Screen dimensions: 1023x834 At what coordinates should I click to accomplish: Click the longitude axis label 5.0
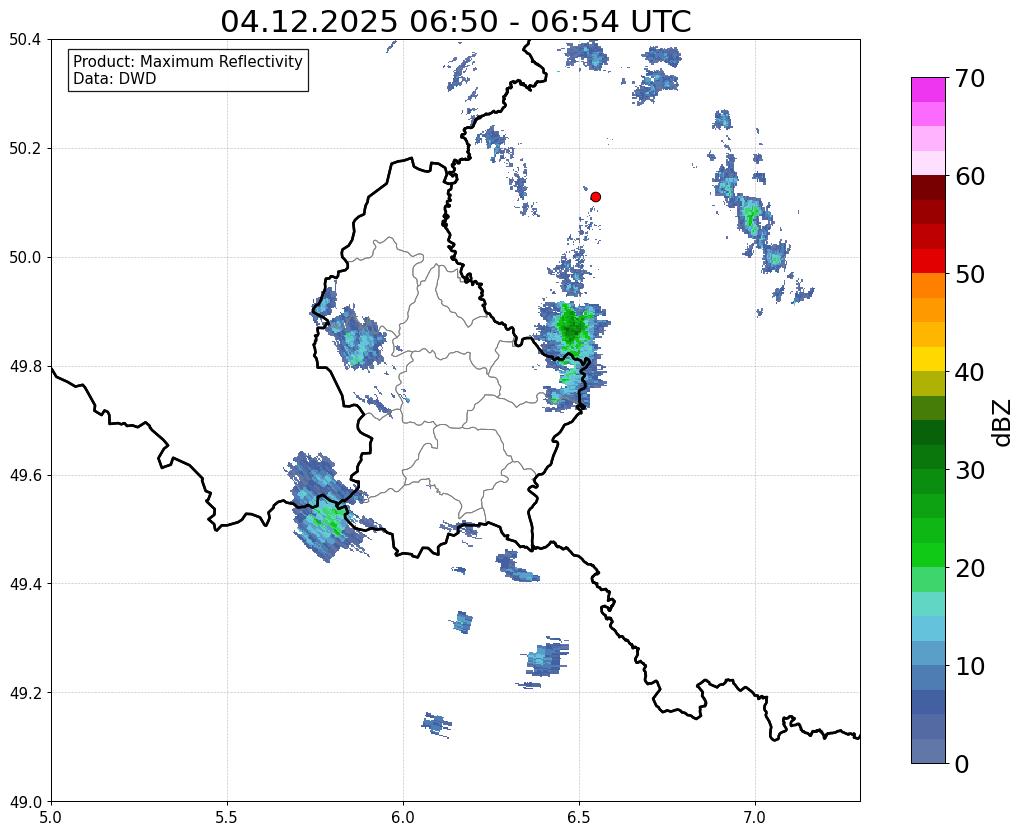click(51, 818)
